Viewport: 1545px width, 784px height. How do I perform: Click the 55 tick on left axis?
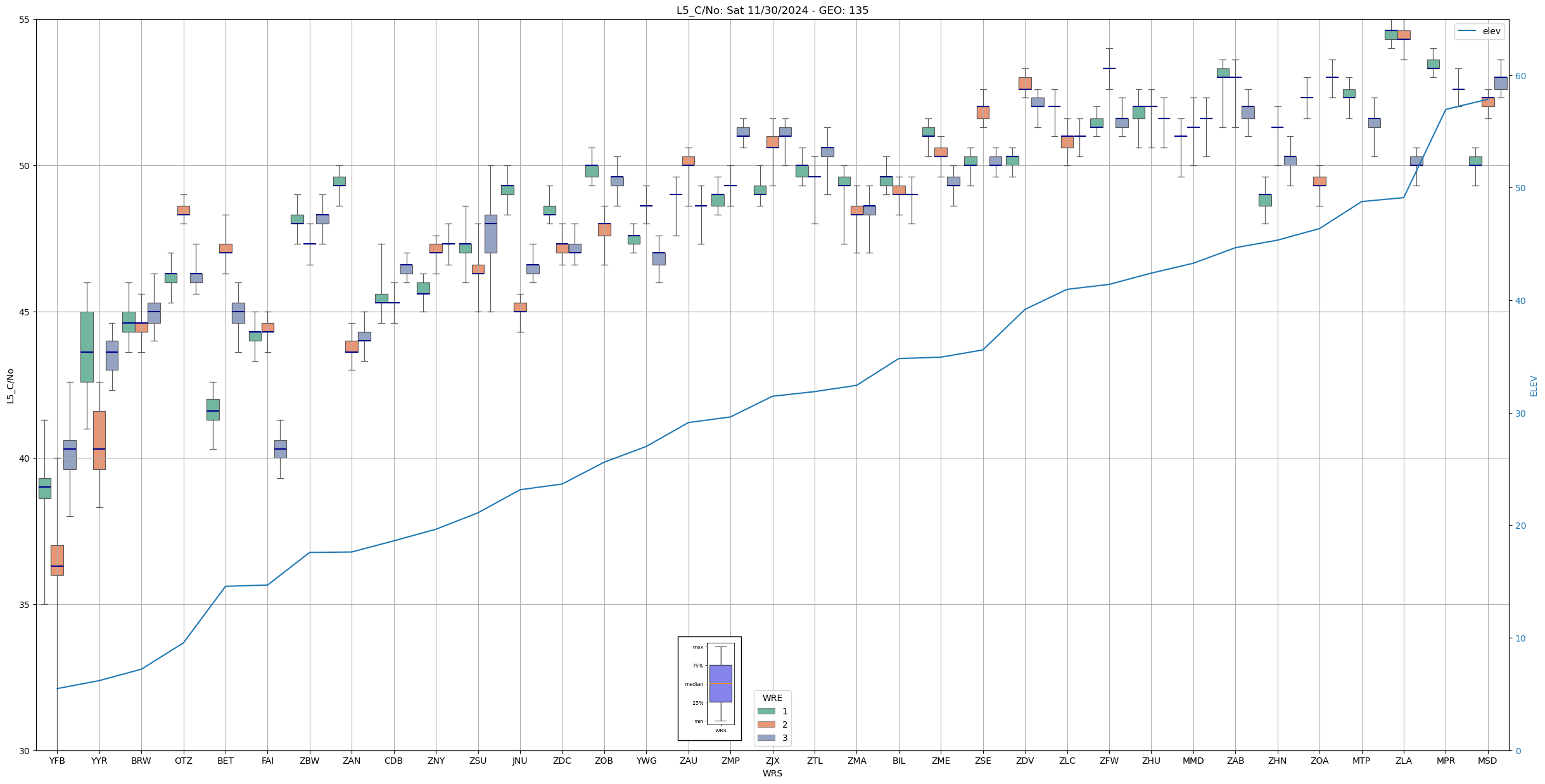point(24,20)
